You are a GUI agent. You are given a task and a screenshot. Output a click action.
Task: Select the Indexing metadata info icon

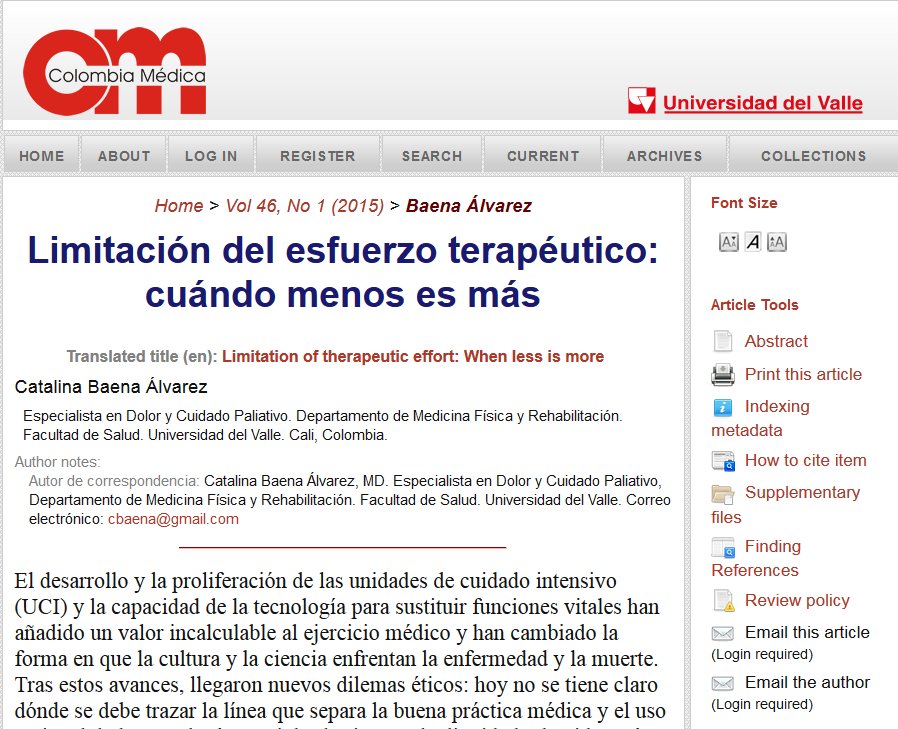(x=723, y=407)
